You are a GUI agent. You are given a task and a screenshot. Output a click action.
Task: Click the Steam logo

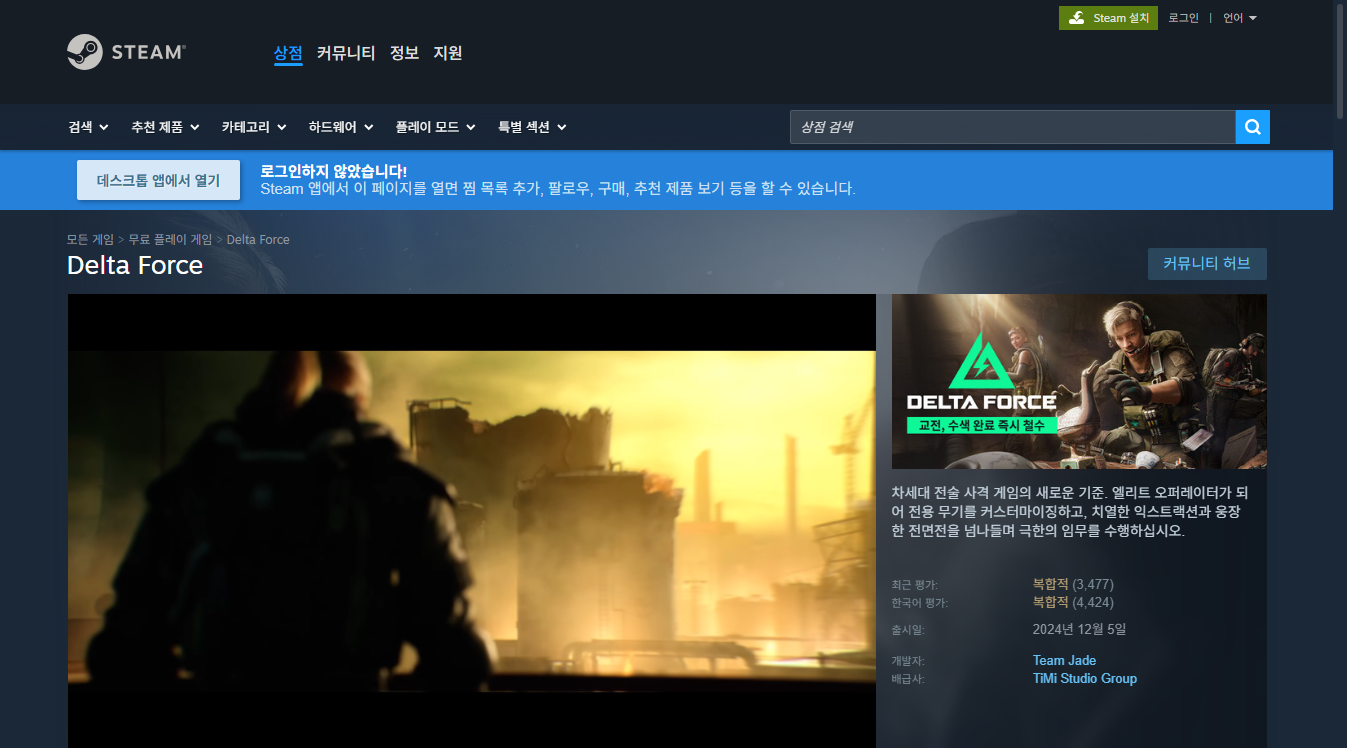(x=126, y=52)
